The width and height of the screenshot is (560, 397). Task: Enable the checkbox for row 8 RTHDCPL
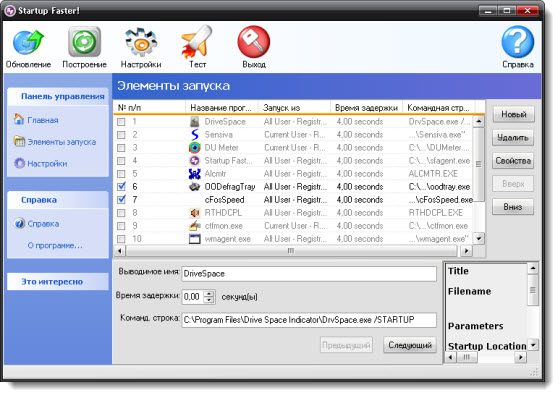click(121, 213)
